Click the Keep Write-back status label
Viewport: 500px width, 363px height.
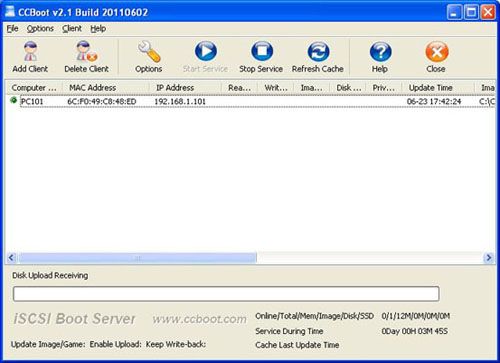(x=176, y=344)
